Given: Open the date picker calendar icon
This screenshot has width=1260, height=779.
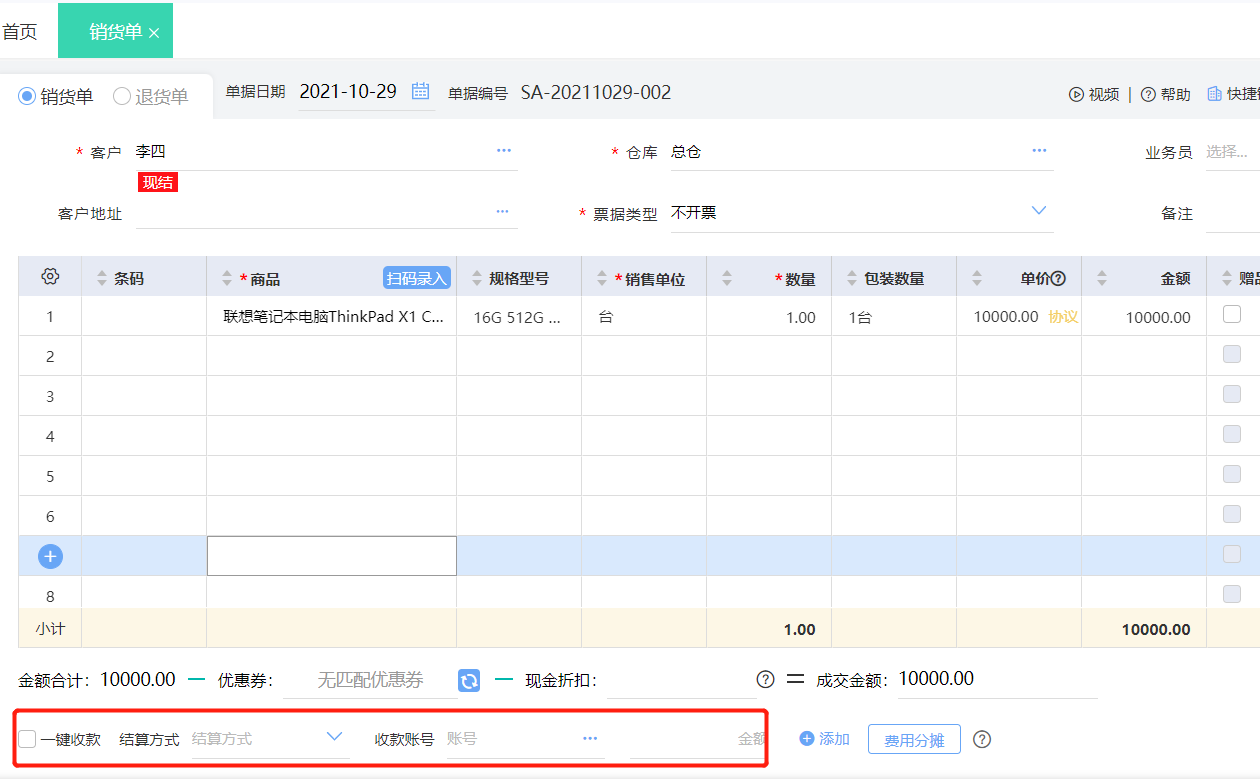Looking at the screenshot, I should click(x=420, y=91).
